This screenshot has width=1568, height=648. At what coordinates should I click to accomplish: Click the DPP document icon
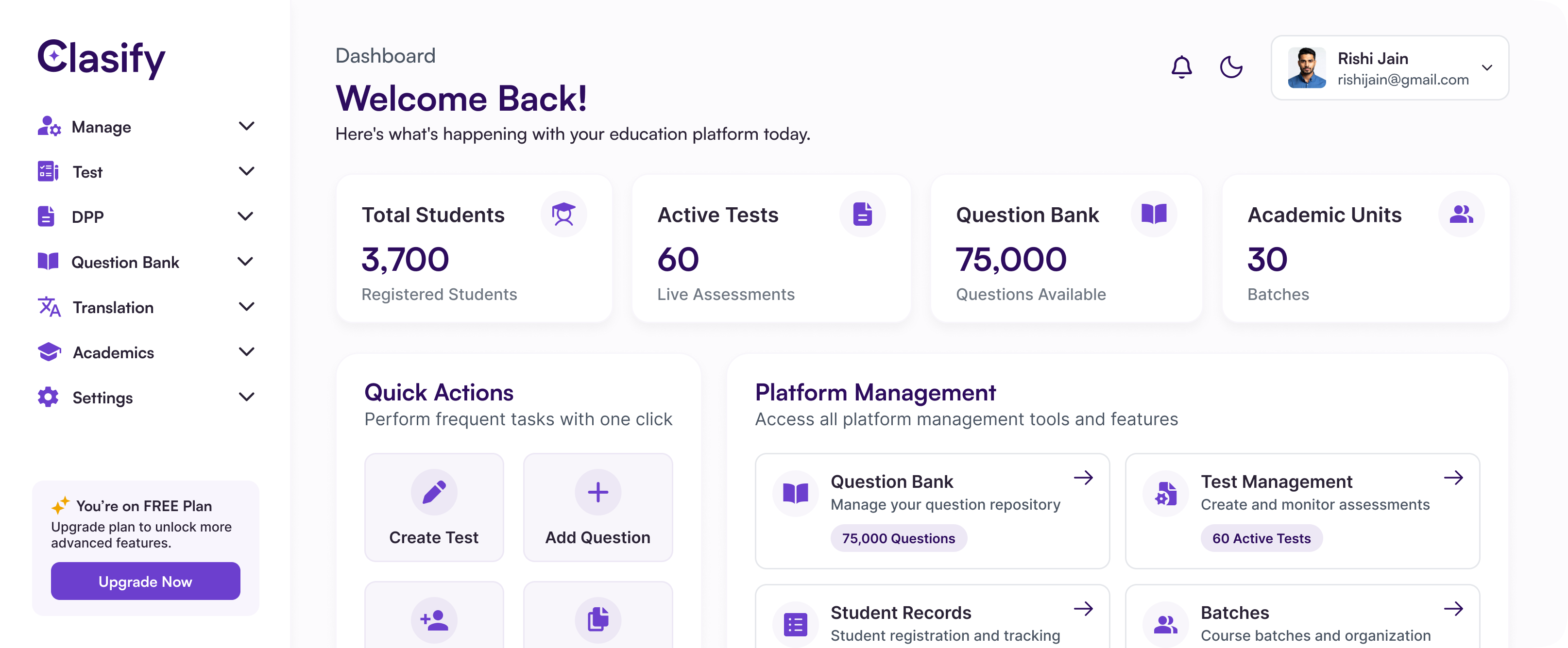pyautogui.click(x=46, y=216)
